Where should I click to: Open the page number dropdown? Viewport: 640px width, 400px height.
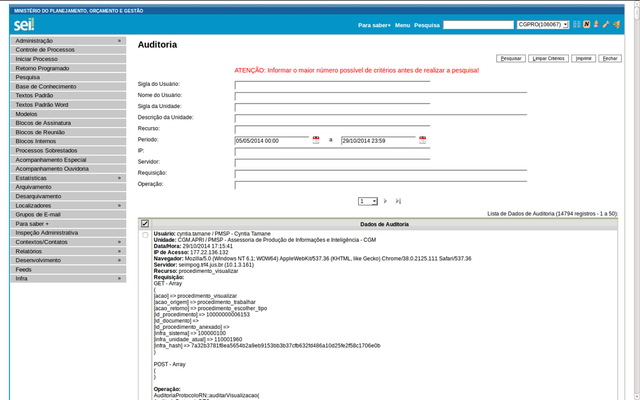(368, 201)
